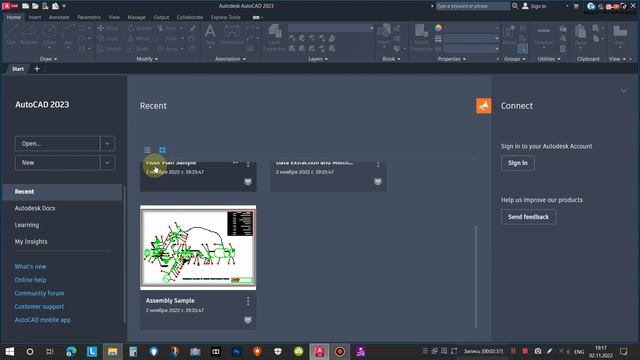Open My Insights in the sidebar
640x360 pixels.
pos(31,242)
